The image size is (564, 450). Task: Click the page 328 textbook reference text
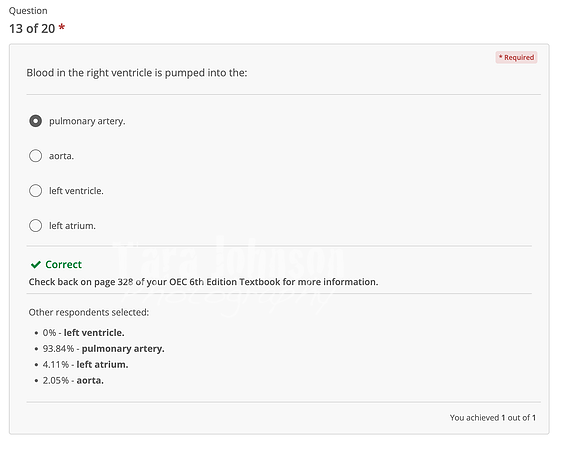[203, 282]
